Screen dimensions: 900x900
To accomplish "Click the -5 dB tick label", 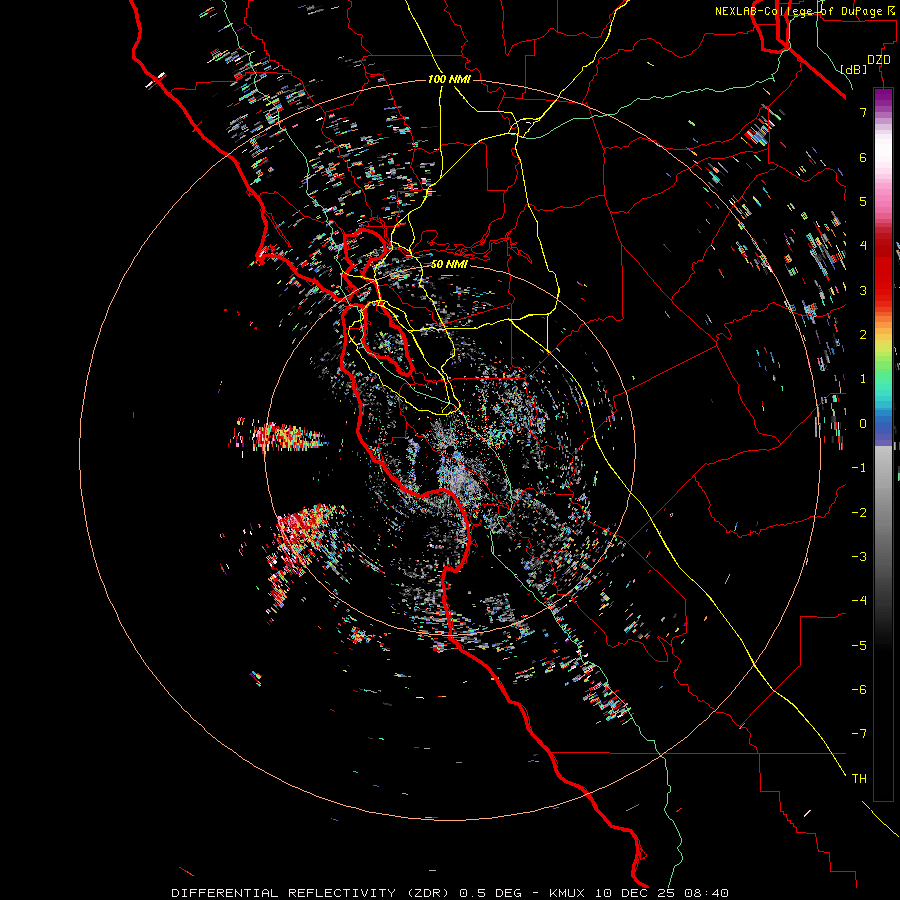I will click(x=859, y=646).
